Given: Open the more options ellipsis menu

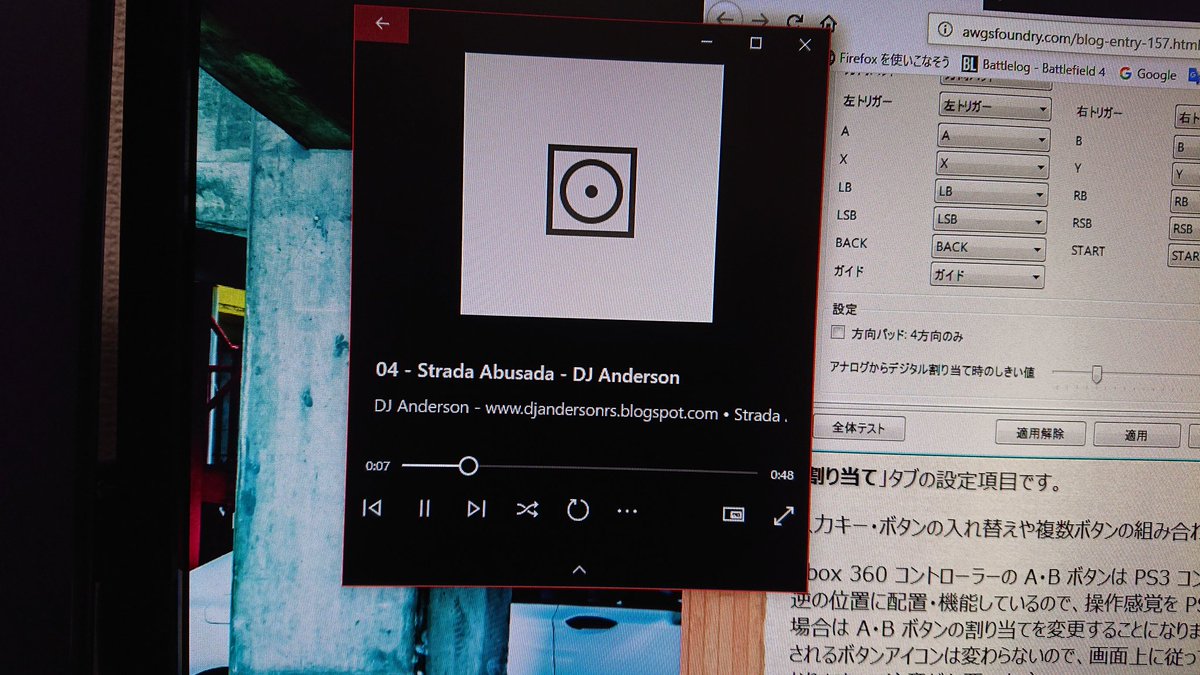Looking at the screenshot, I should pos(627,512).
